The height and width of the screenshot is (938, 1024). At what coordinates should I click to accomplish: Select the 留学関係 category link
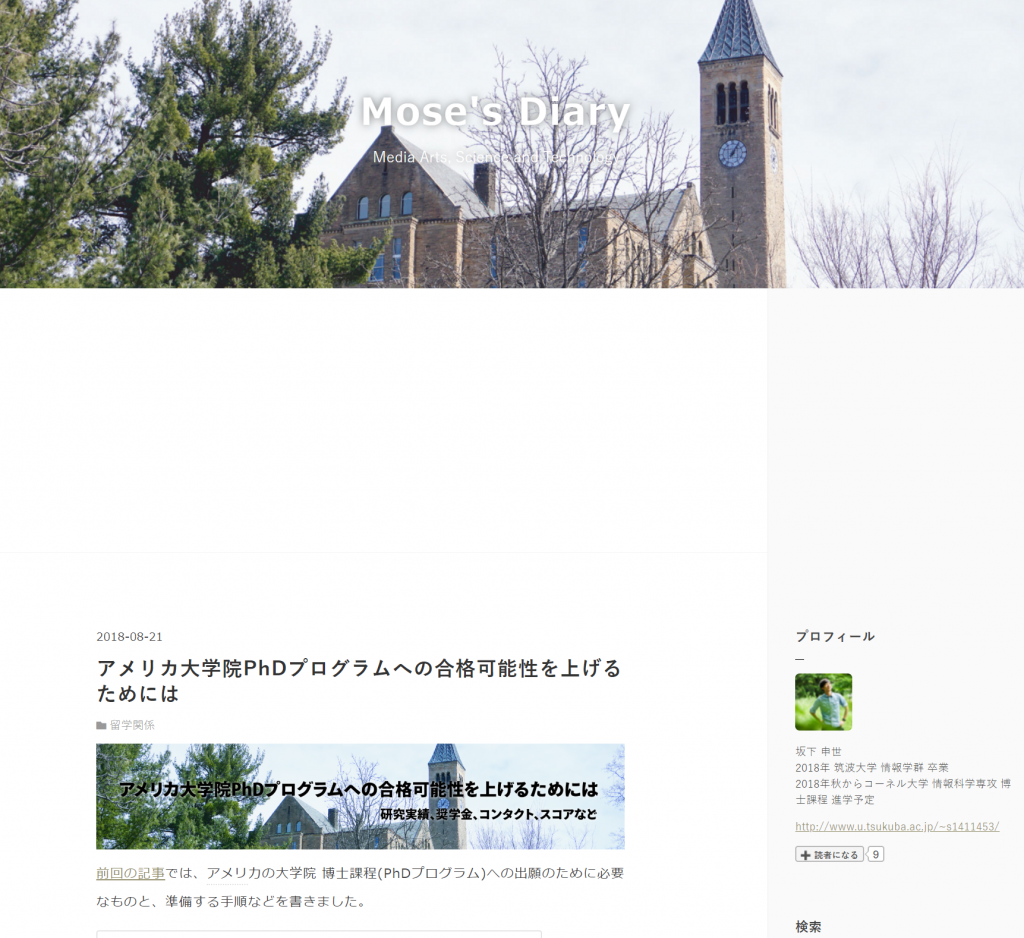pyautogui.click(x=132, y=725)
